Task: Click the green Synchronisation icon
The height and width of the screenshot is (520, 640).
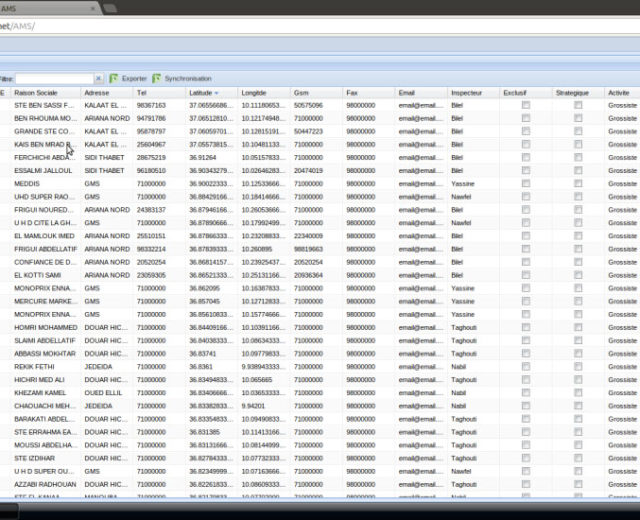Action: coord(157,78)
